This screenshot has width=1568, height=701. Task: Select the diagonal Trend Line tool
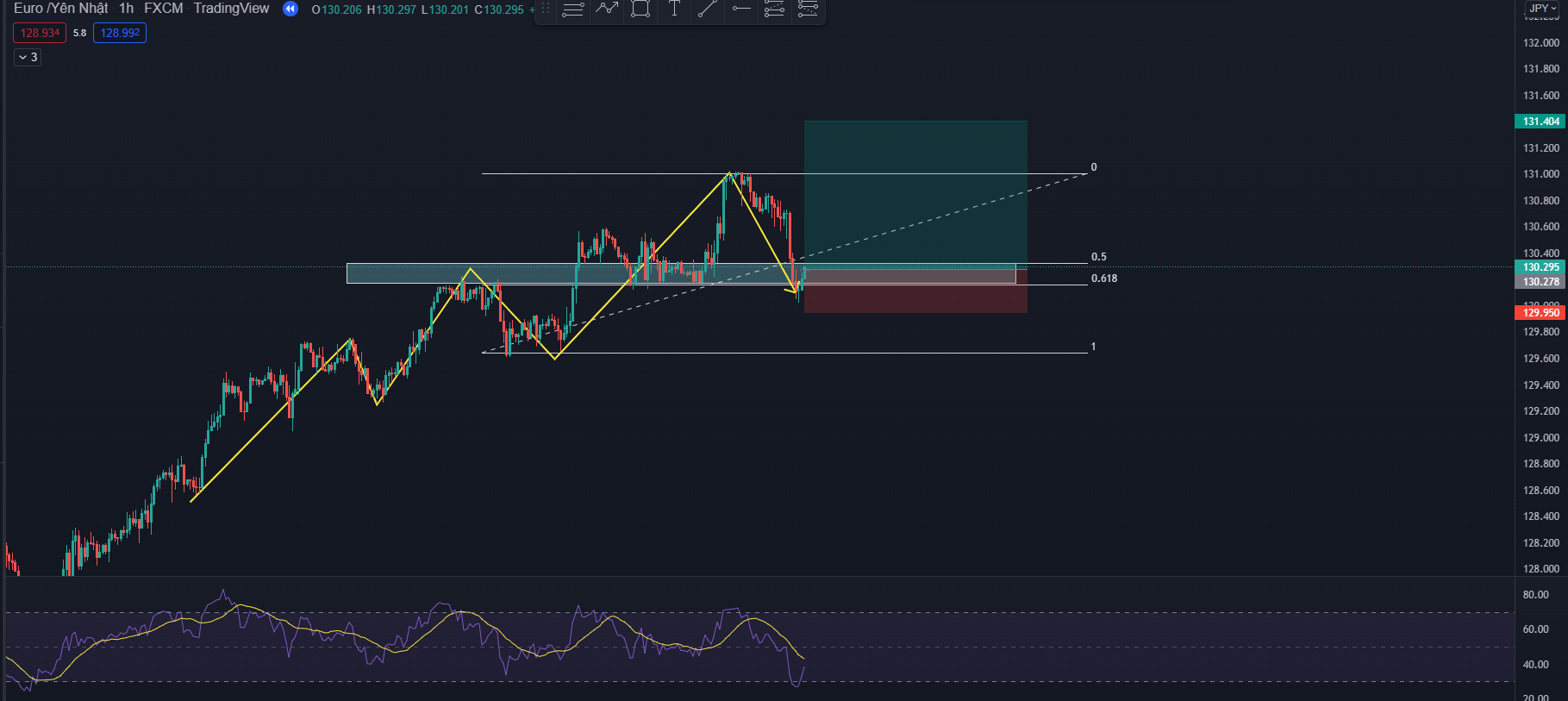(707, 9)
